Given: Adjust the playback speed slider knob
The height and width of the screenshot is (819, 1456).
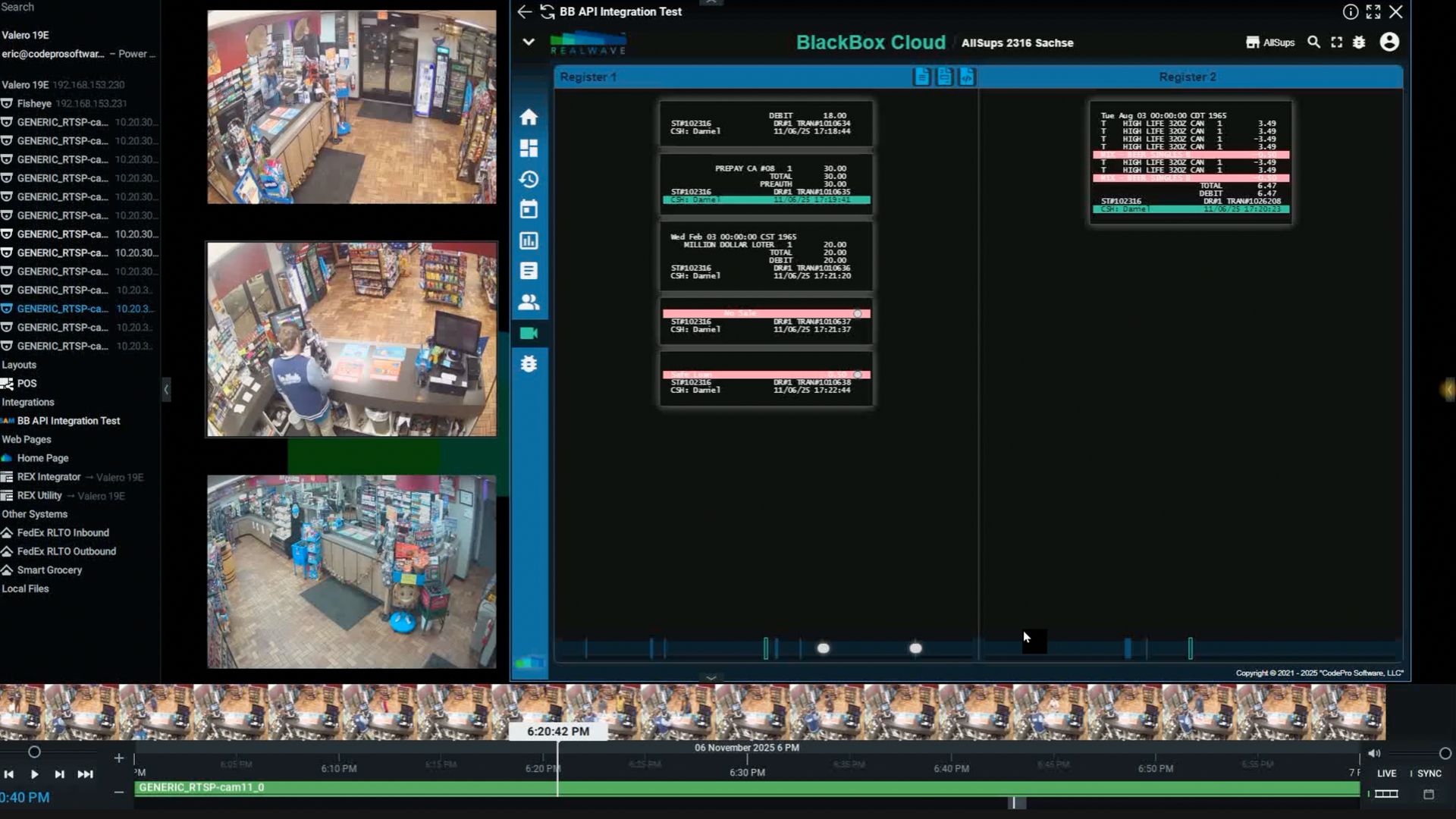Looking at the screenshot, I should pos(34,752).
